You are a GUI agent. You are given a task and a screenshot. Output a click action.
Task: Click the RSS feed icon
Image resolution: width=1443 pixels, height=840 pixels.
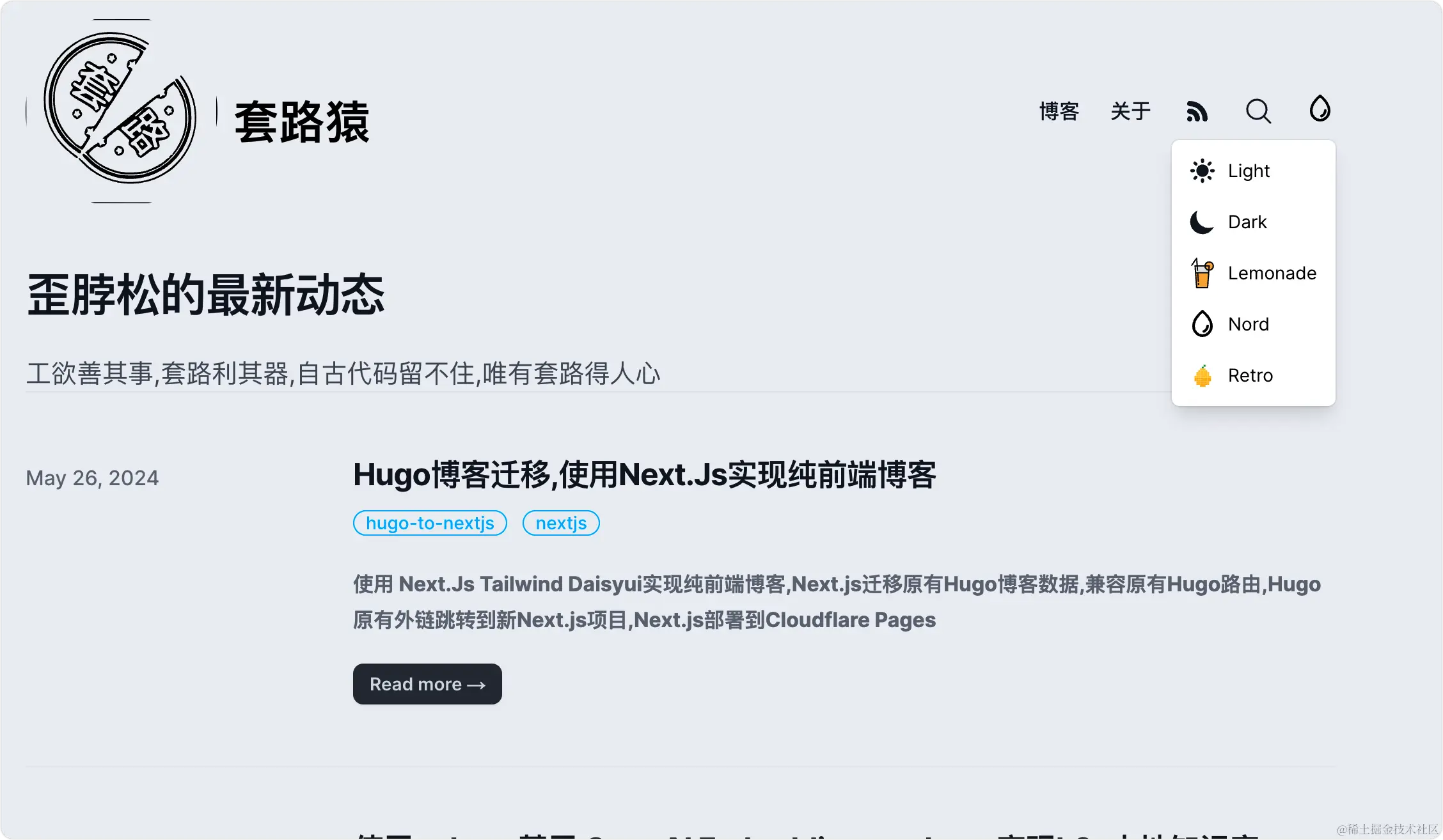pyautogui.click(x=1197, y=111)
